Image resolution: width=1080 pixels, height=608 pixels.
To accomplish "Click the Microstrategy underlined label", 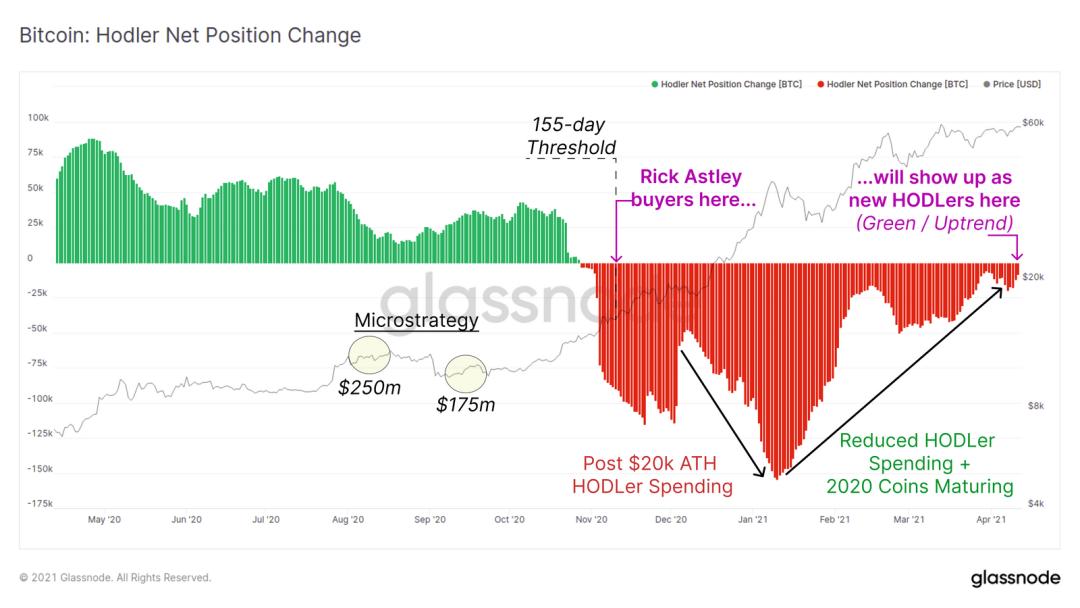I will coord(416,321).
